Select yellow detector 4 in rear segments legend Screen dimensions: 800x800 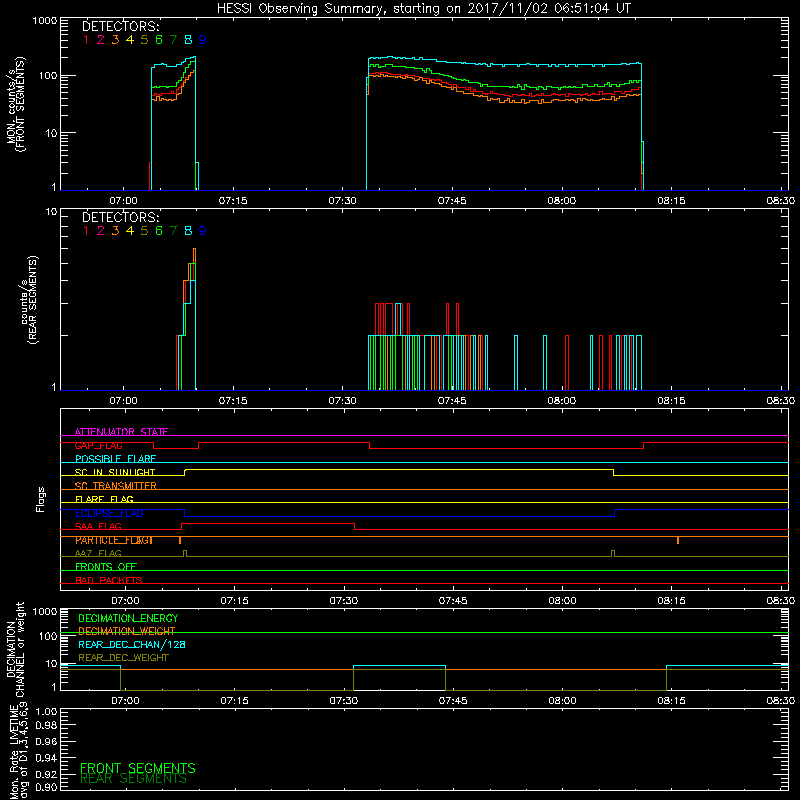point(130,231)
